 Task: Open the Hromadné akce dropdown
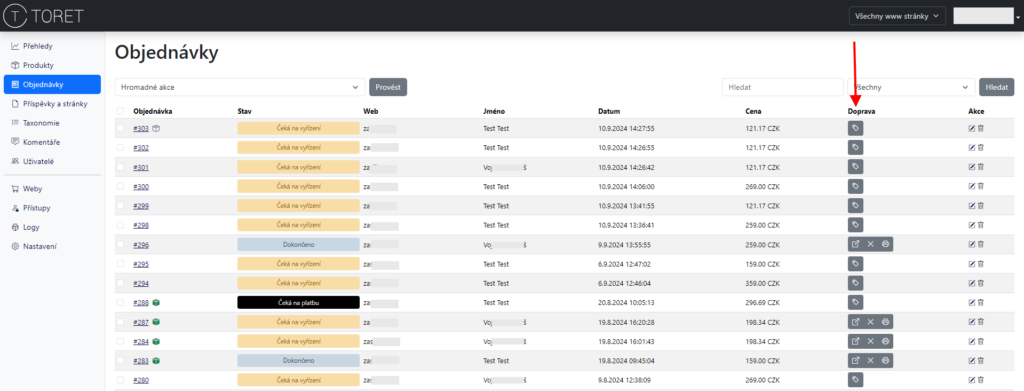coord(240,87)
